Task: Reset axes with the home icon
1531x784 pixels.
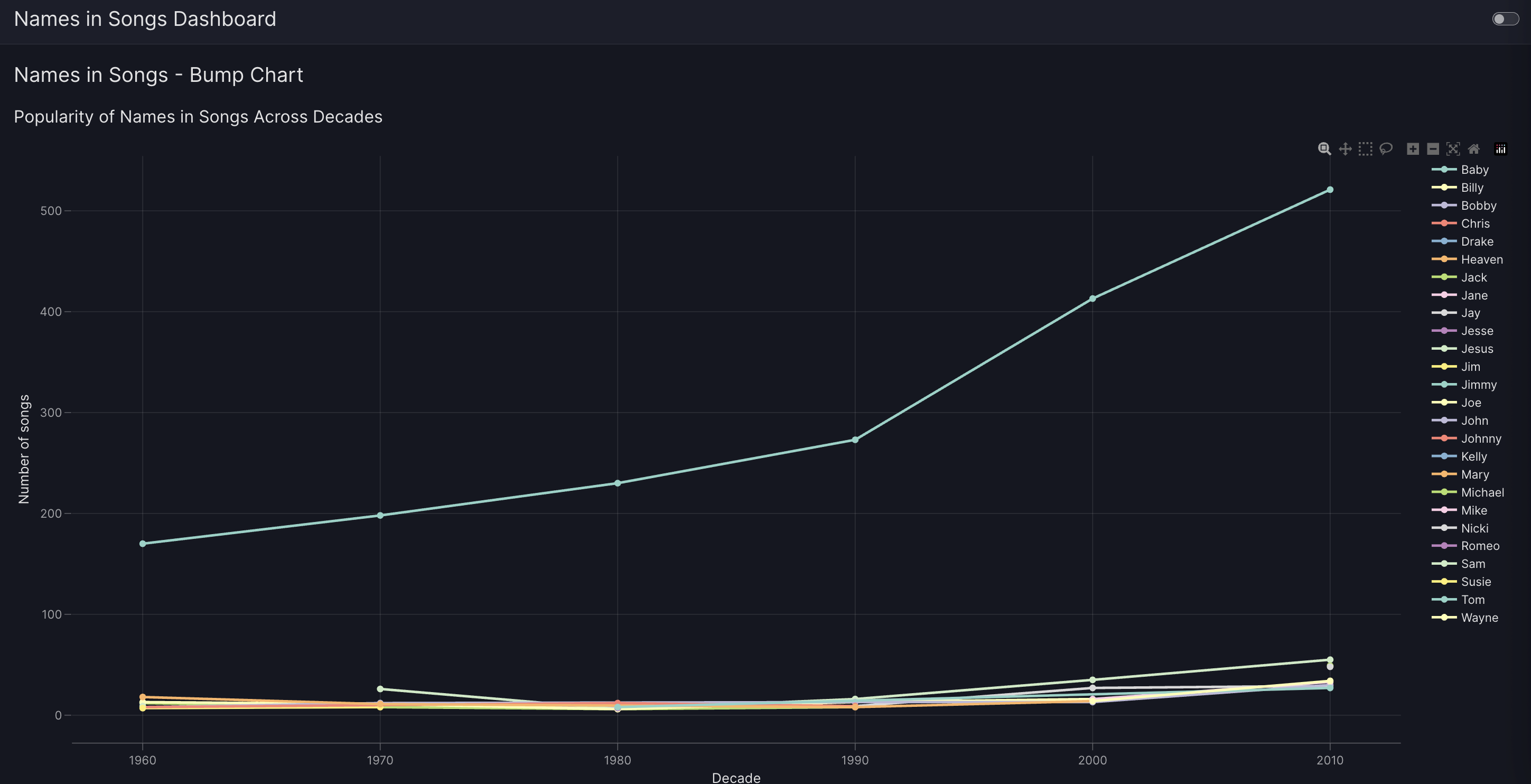Action: [1474, 148]
